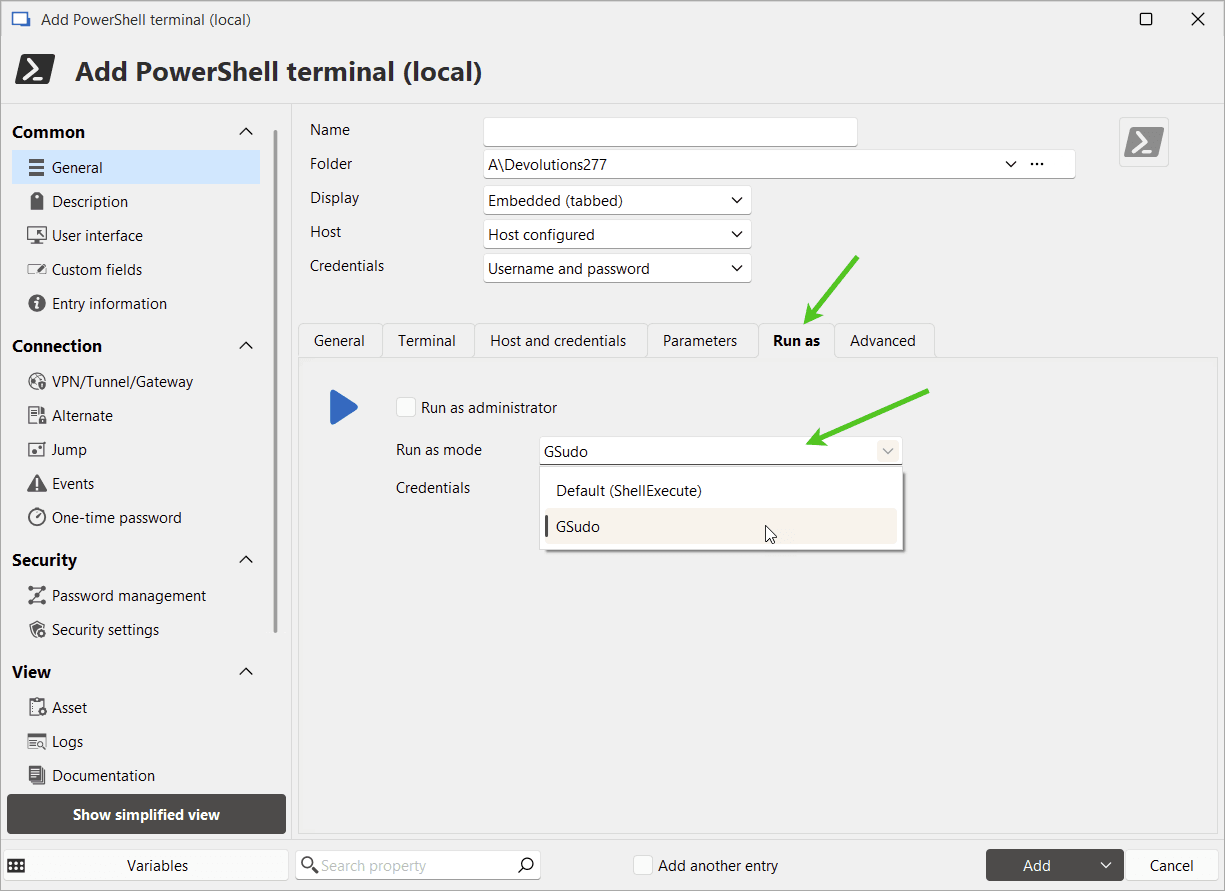Choose Default (ShellExecute) from the list

[x=629, y=491]
